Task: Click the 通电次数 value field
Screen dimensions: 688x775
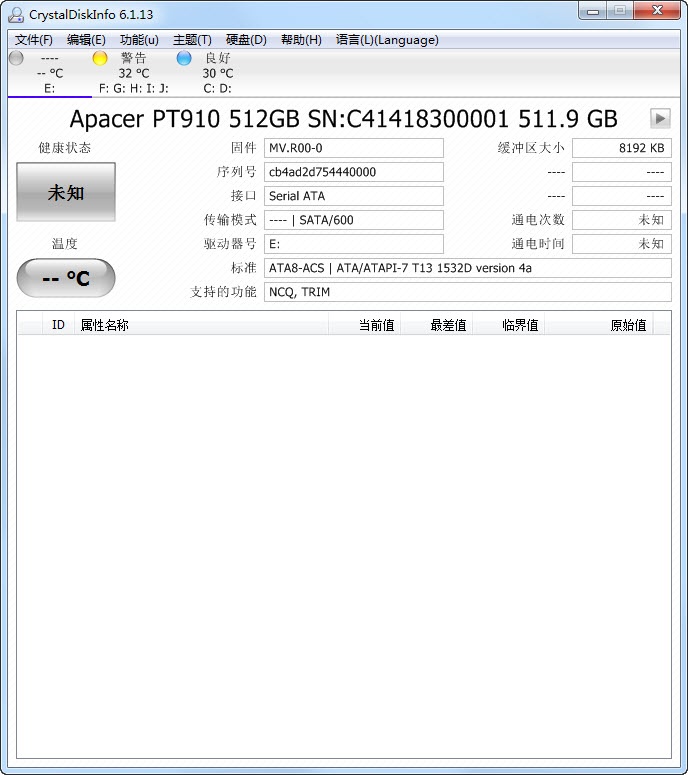Action: tap(622, 220)
